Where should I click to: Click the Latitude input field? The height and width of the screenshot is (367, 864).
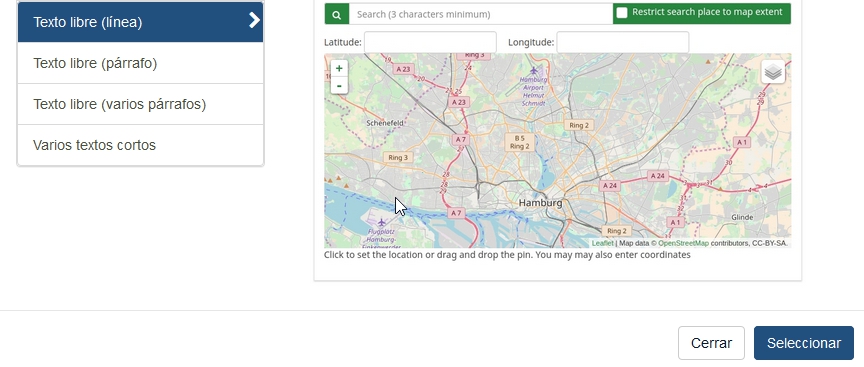(x=430, y=42)
